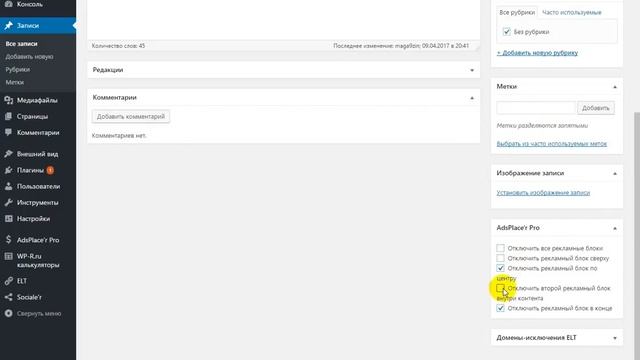The width and height of the screenshot is (640, 360).
Task: Expand the Домены-исключения ELT panel
Action: coord(615,338)
